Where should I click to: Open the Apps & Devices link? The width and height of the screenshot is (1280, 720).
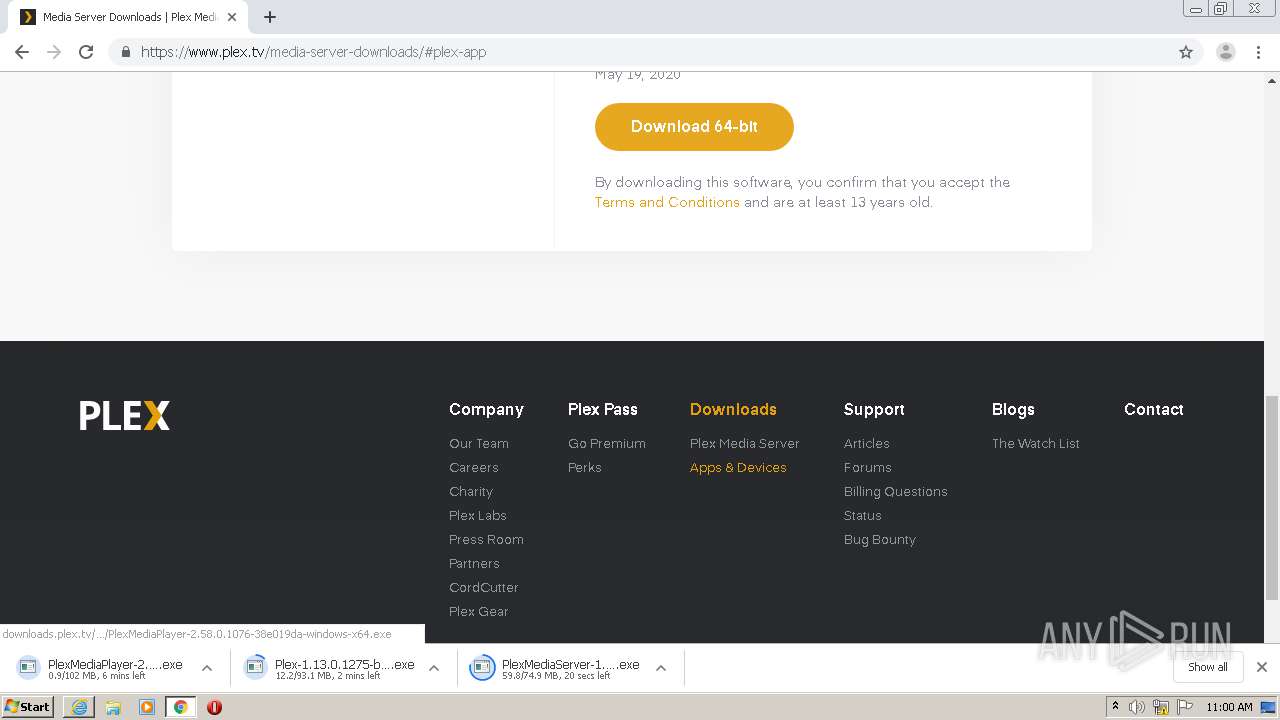click(738, 467)
